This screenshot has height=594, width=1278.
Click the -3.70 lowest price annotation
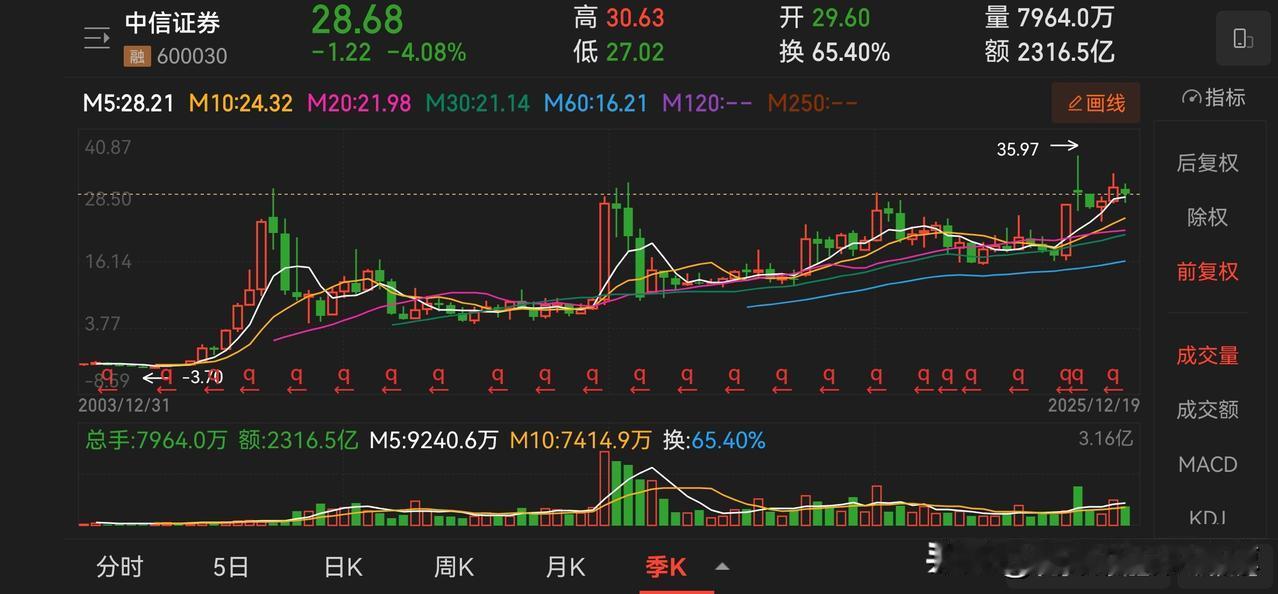click(x=201, y=377)
